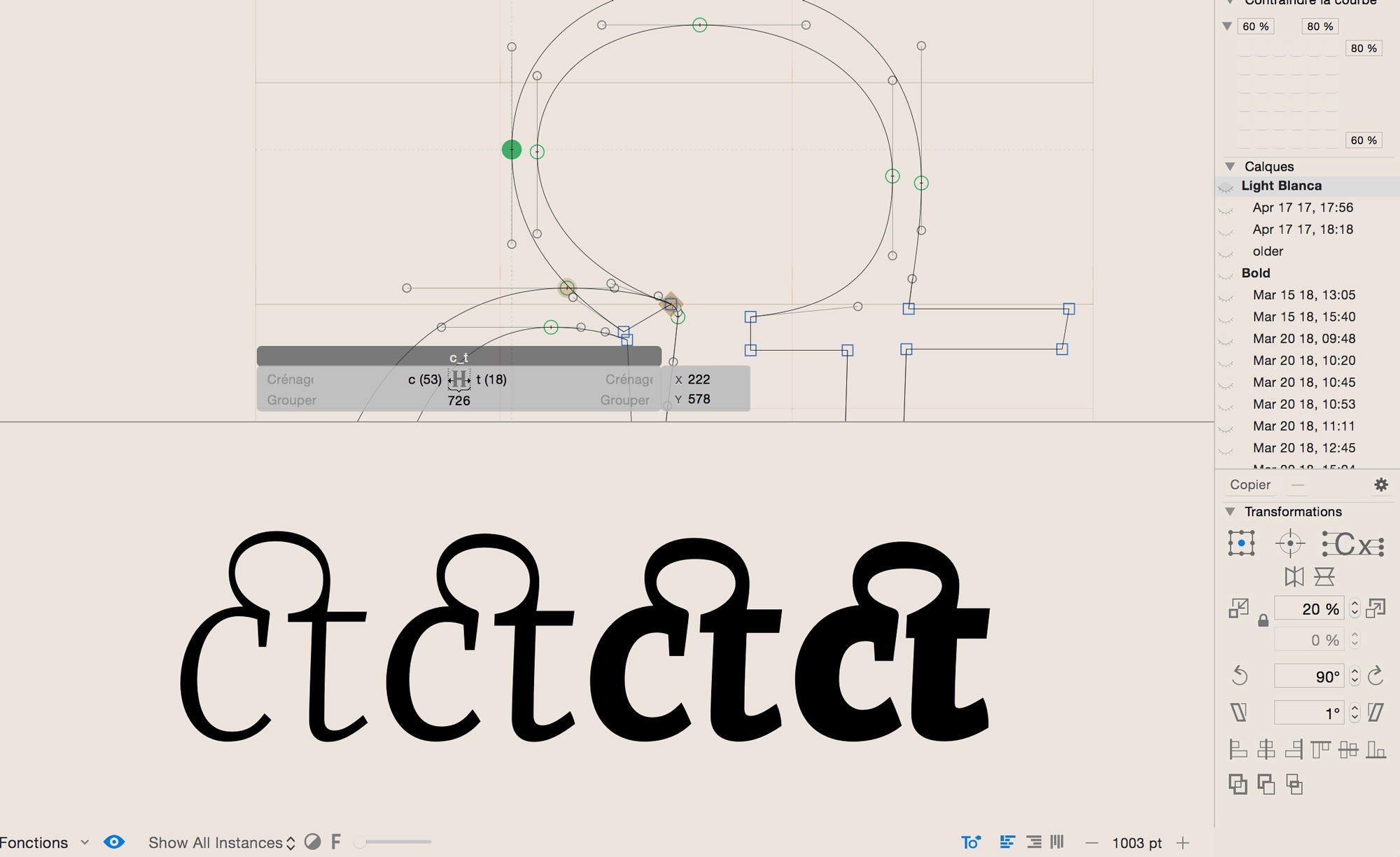Toggle the preview eye in bottom bar

pos(115,842)
